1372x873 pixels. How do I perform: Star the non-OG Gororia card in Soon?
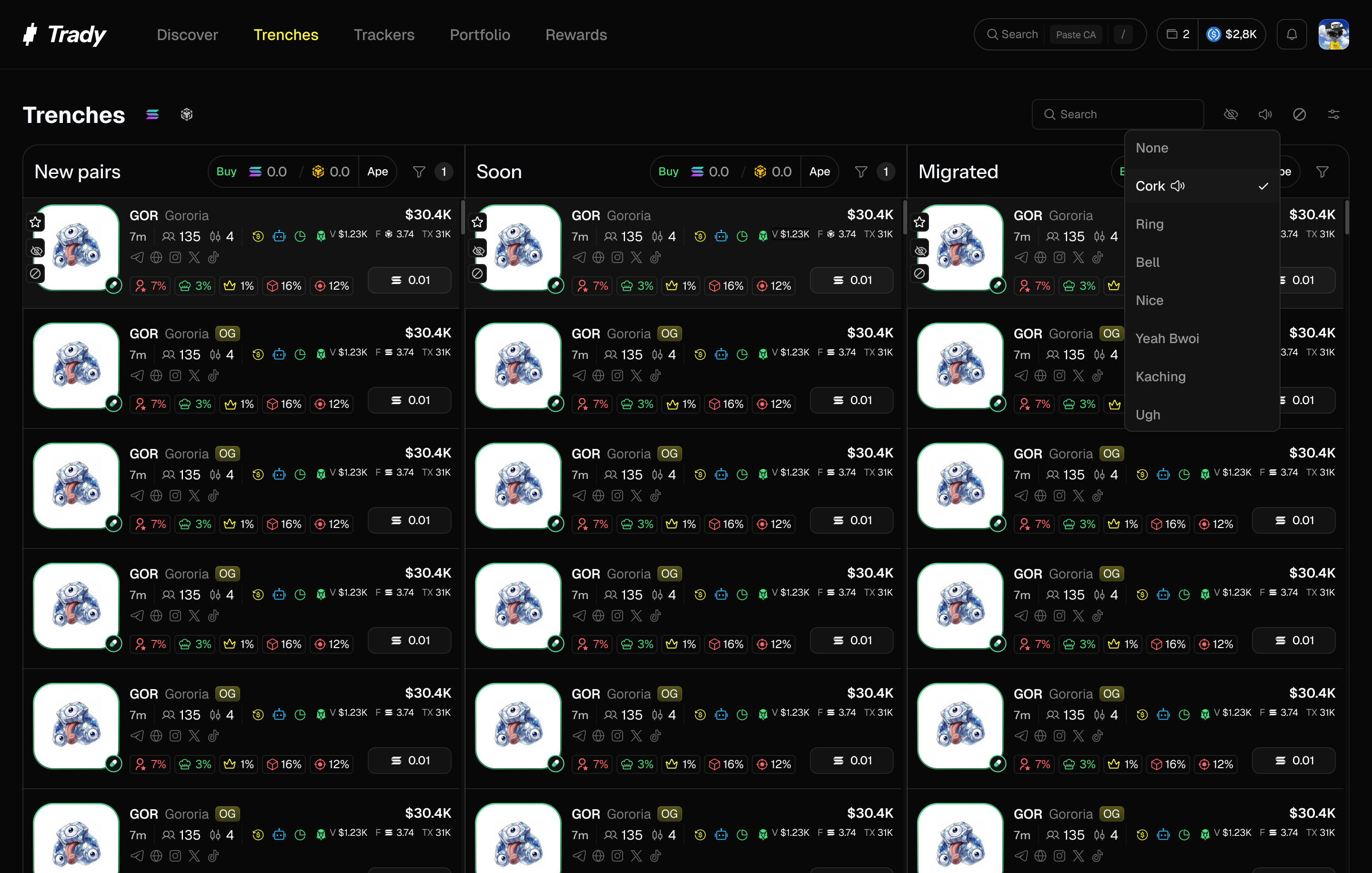pyautogui.click(x=477, y=222)
